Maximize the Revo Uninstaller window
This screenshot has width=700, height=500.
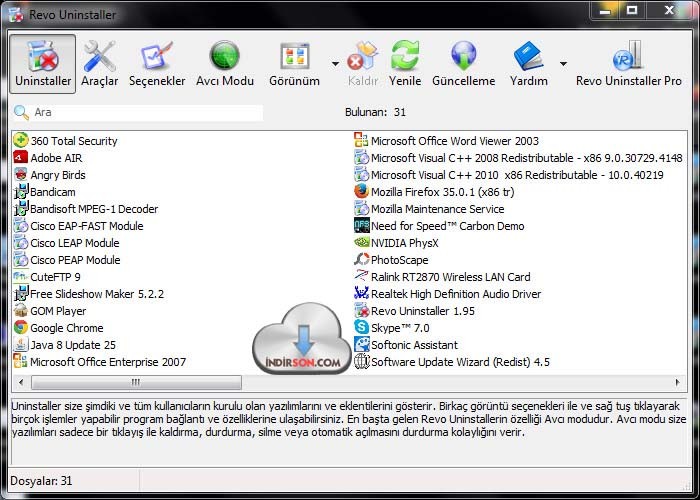632,10
